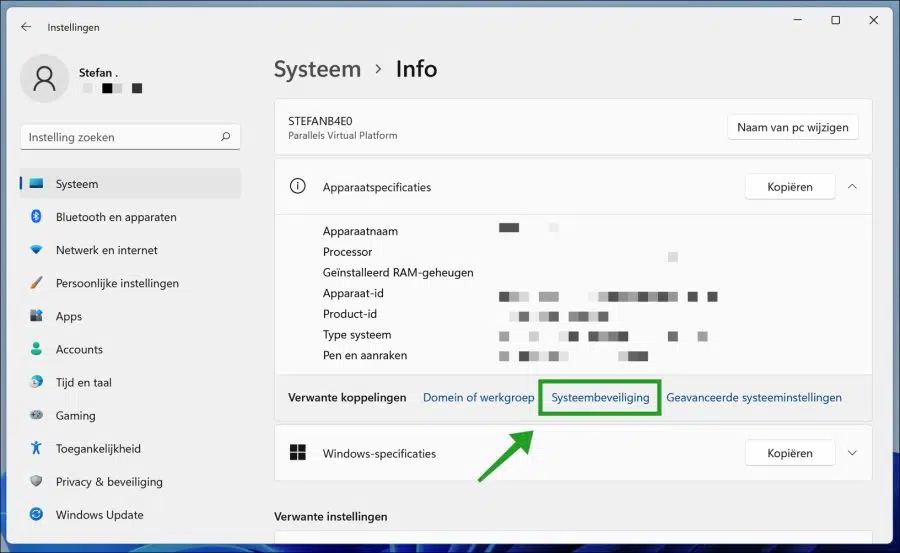Open the Systeembeveiliging link

pos(600,397)
